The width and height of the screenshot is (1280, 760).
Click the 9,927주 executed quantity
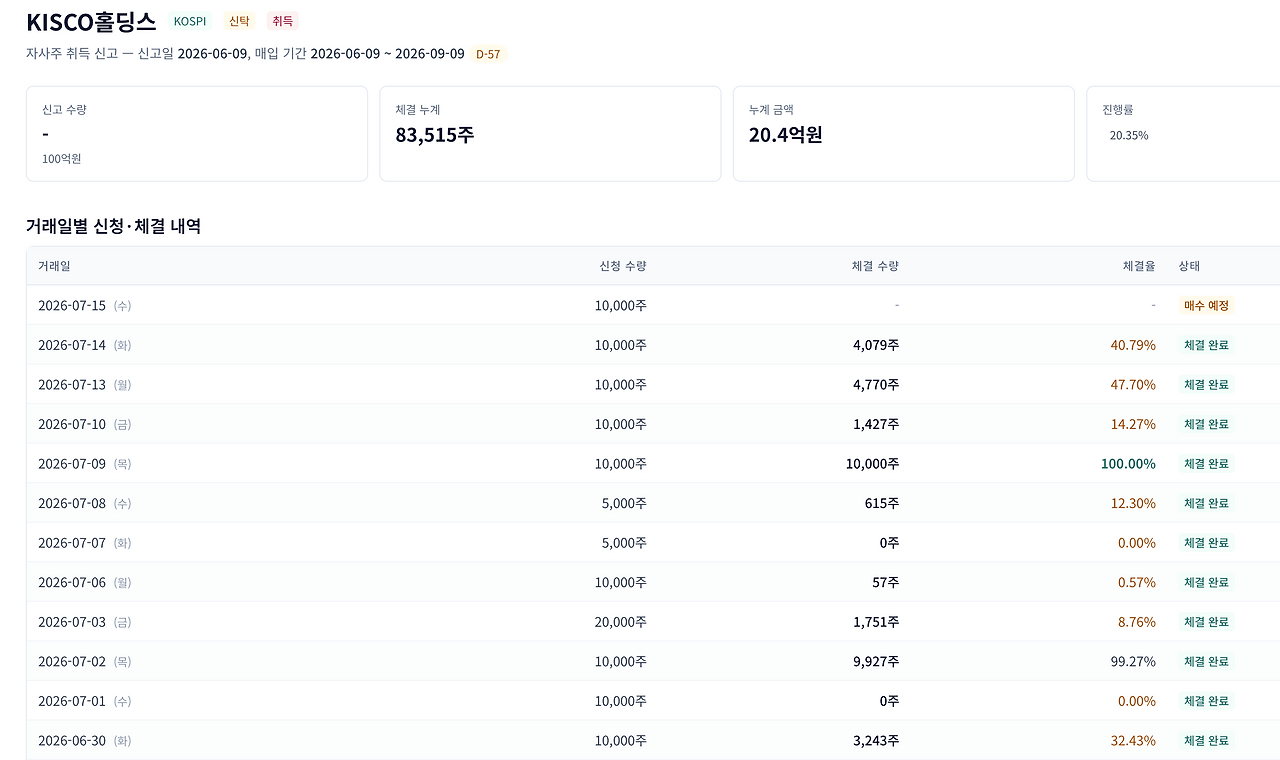coord(876,661)
